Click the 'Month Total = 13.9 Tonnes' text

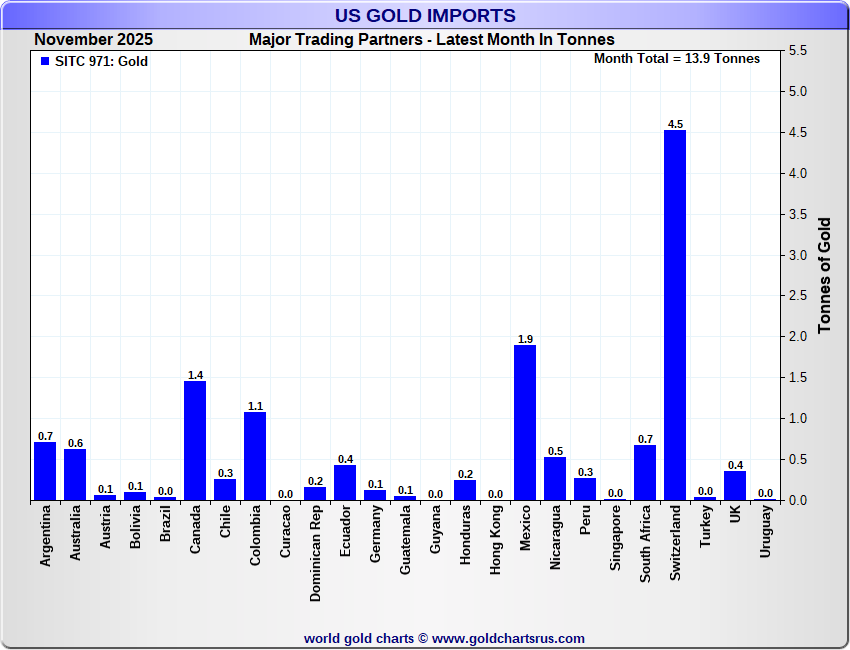click(676, 59)
